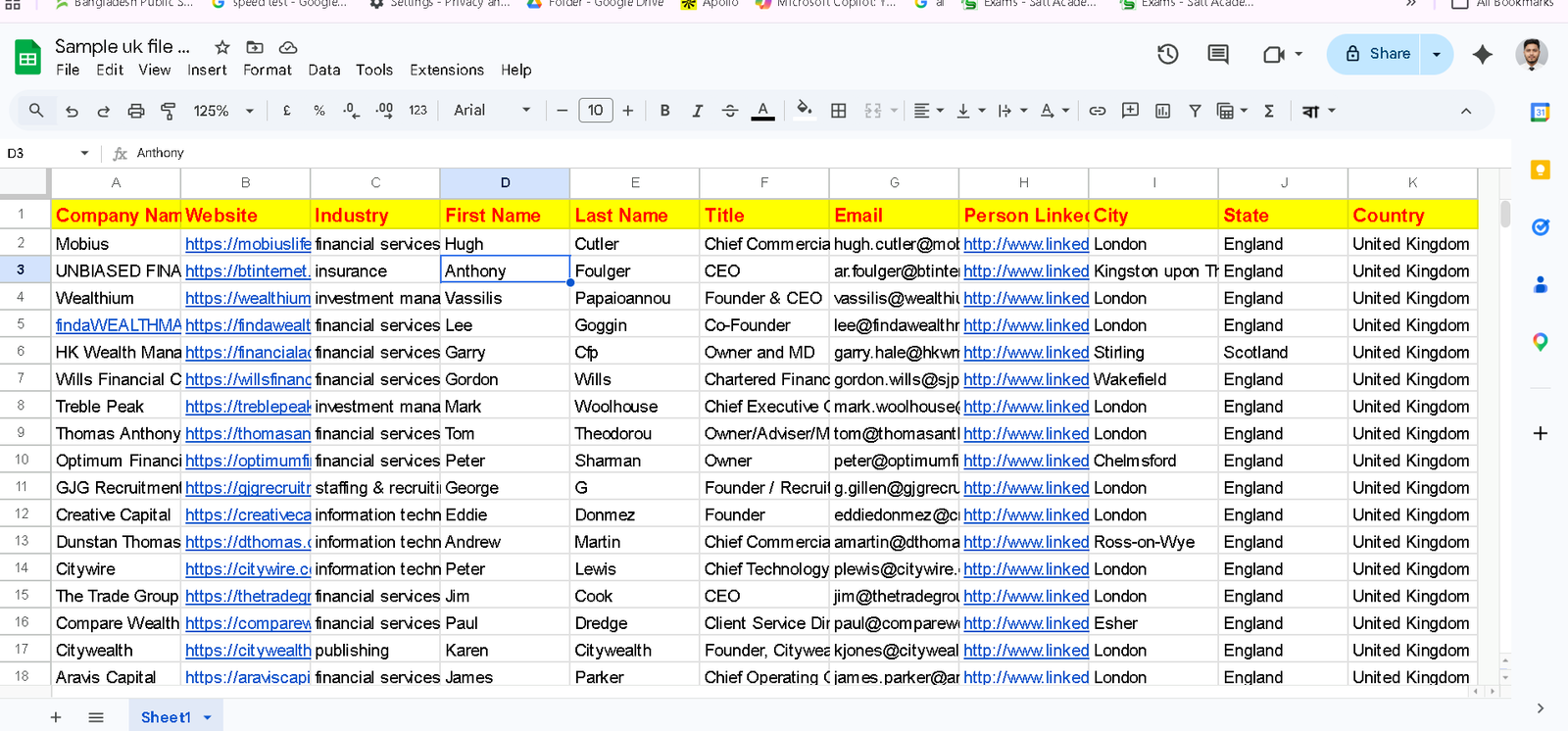
Task: Print the spreadsheet
Action: 136,111
